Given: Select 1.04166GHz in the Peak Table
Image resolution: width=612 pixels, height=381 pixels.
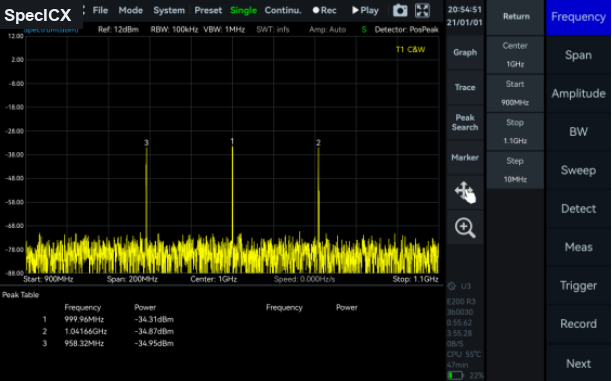Looking at the screenshot, I should pos(86,332).
